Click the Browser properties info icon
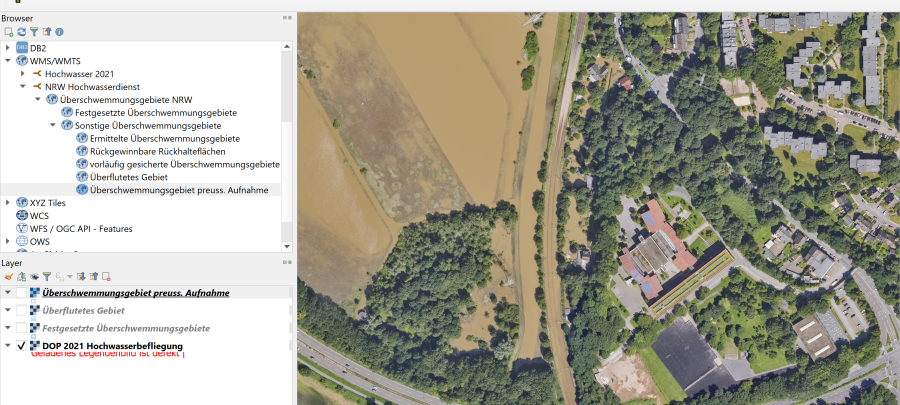 click(x=59, y=32)
